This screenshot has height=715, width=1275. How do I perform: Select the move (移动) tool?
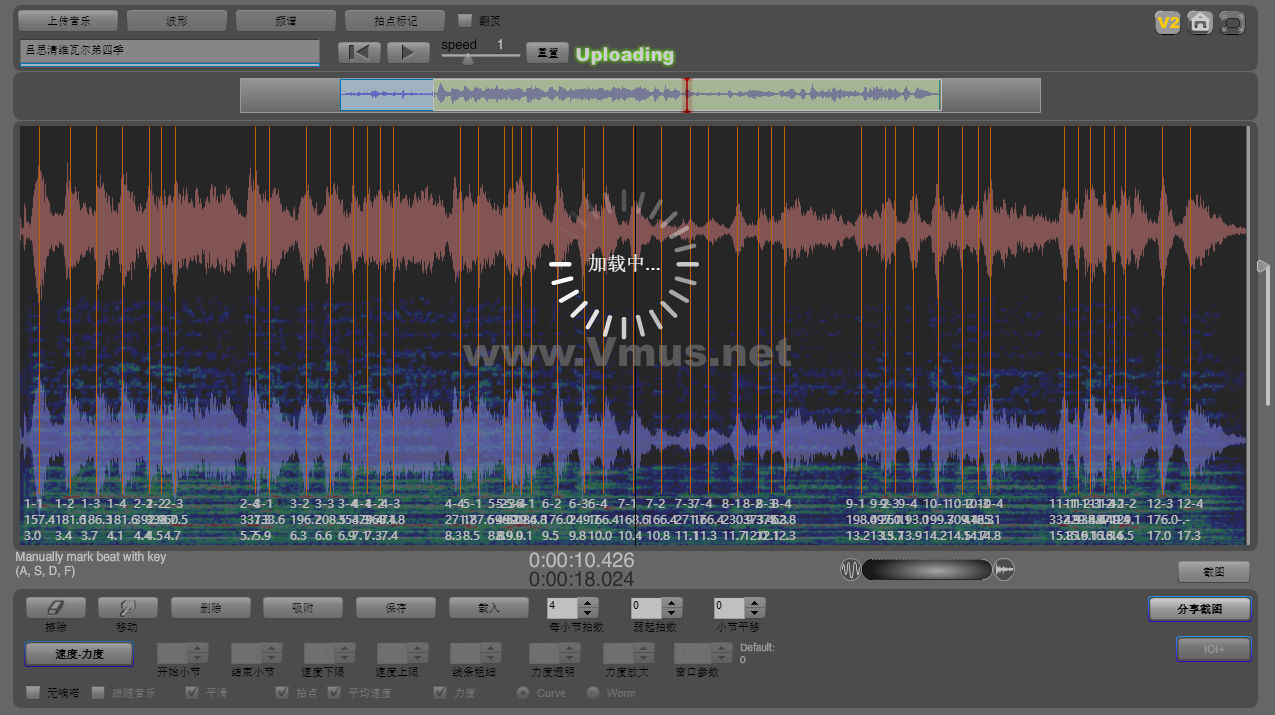click(x=127, y=607)
